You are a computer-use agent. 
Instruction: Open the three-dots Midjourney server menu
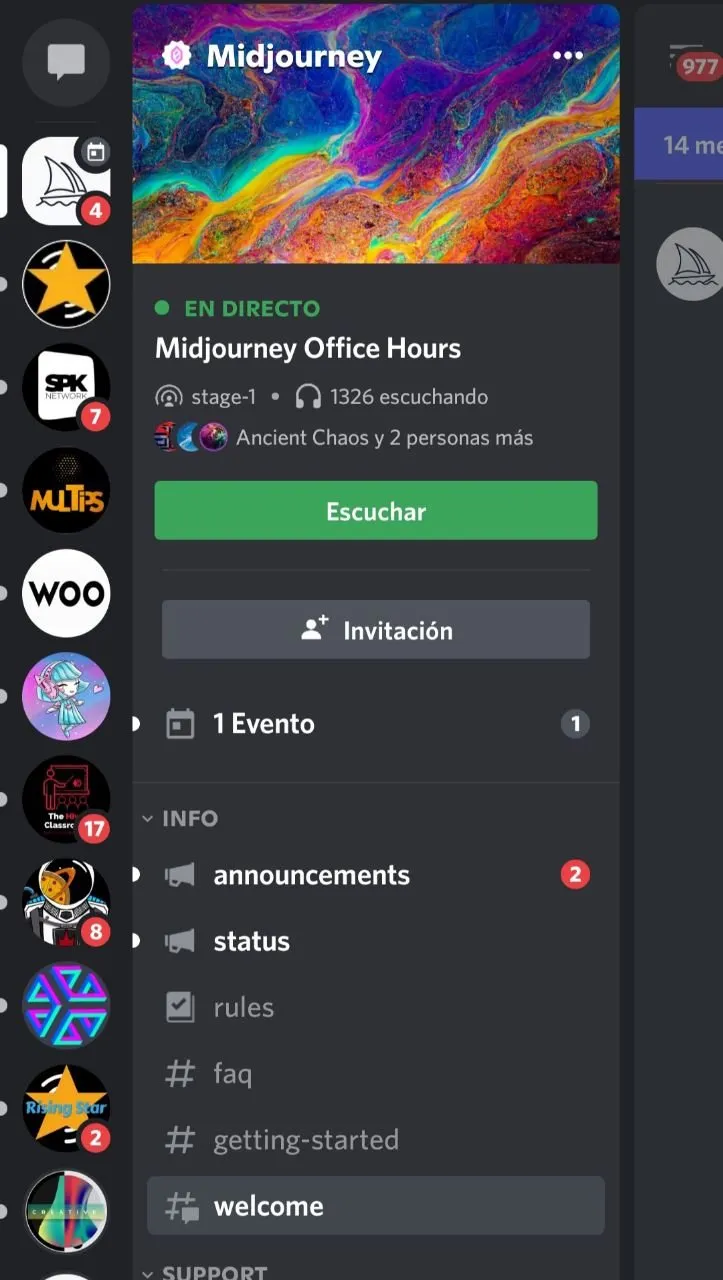pos(567,56)
